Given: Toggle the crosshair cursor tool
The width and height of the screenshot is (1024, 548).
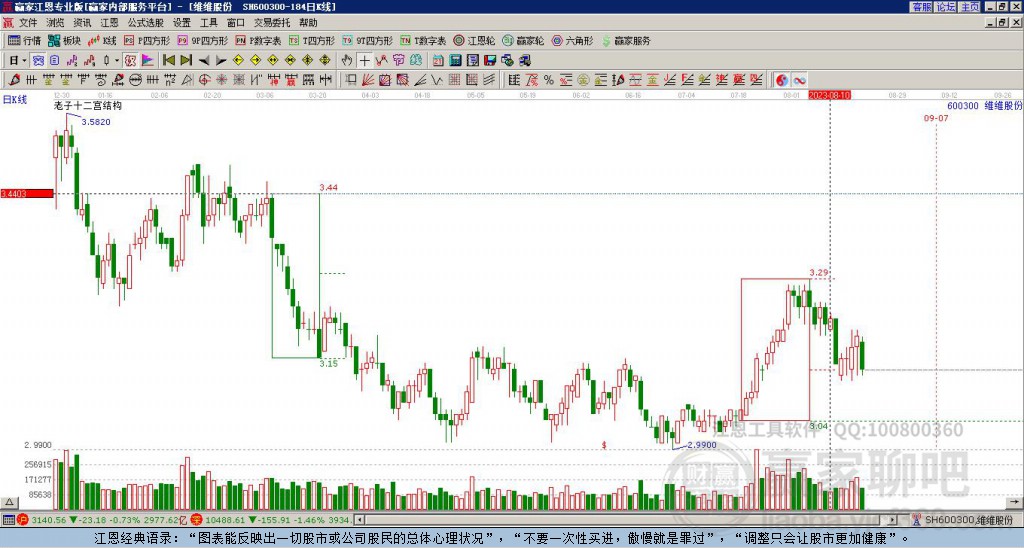Looking at the screenshot, I should coord(364,61).
